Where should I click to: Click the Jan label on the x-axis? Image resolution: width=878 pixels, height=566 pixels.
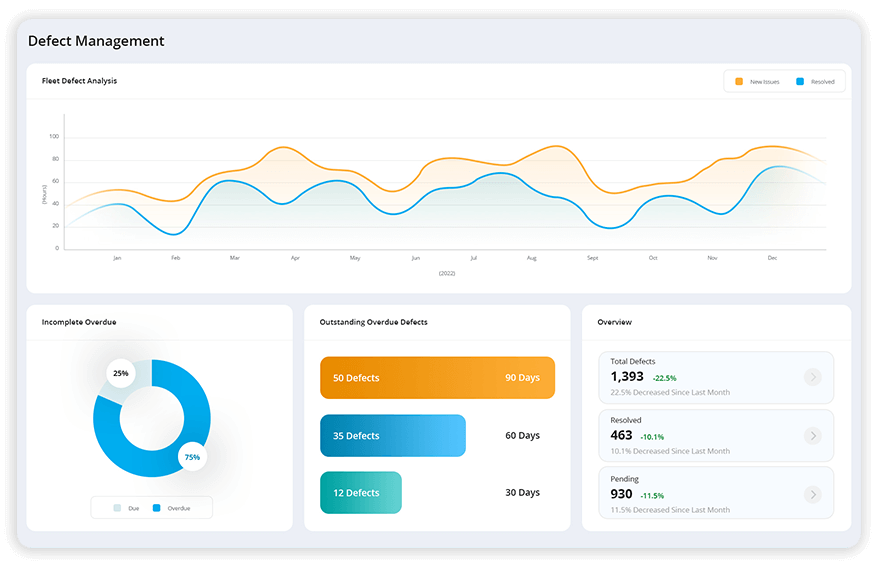pyautogui.click(x=117, y=258)
